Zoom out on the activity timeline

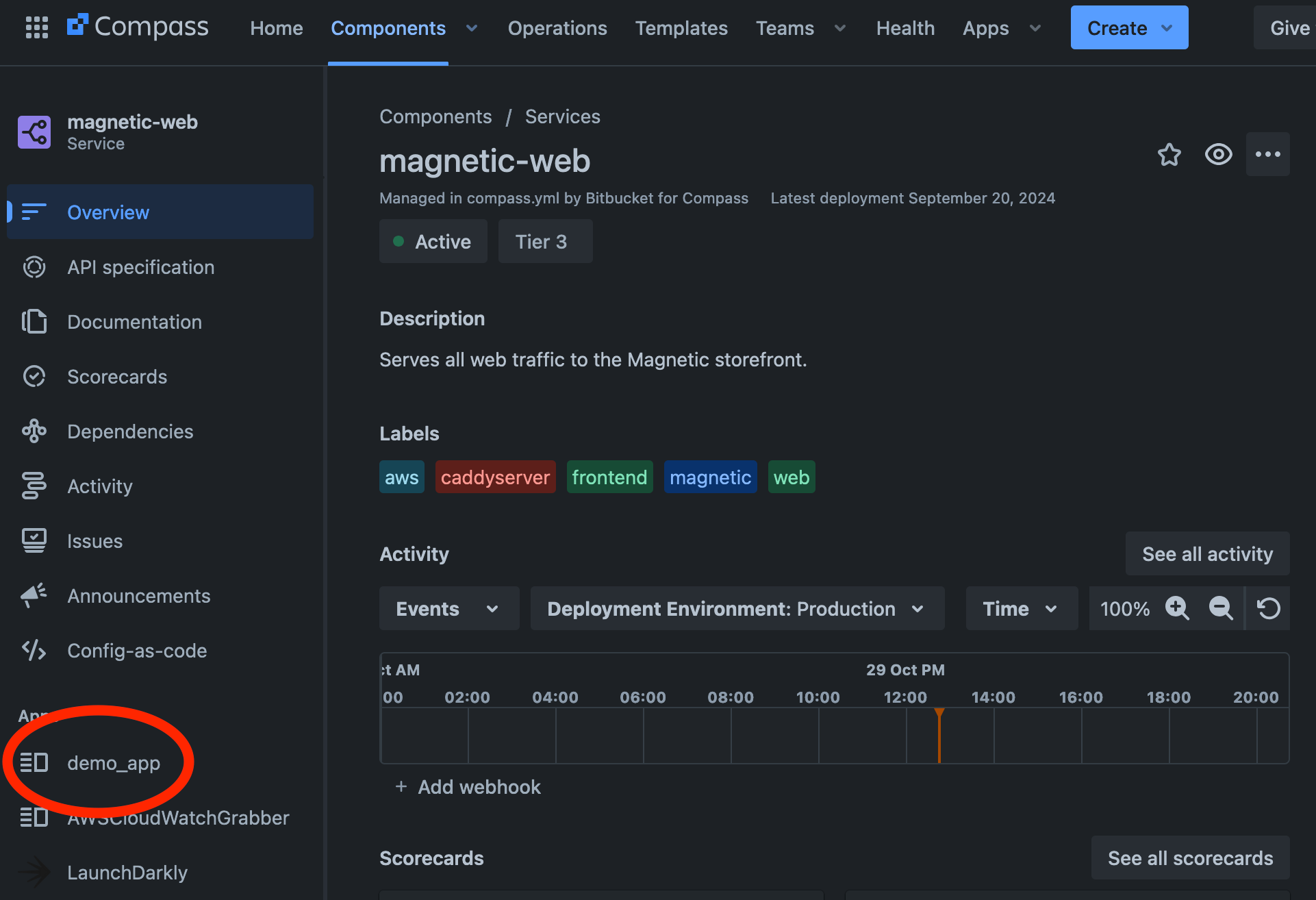1220,608
